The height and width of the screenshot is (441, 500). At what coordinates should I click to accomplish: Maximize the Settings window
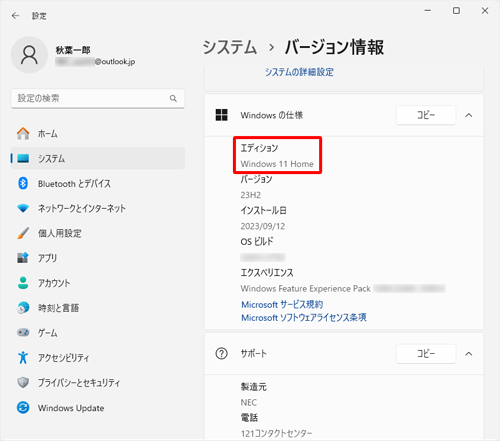[456, 11]
